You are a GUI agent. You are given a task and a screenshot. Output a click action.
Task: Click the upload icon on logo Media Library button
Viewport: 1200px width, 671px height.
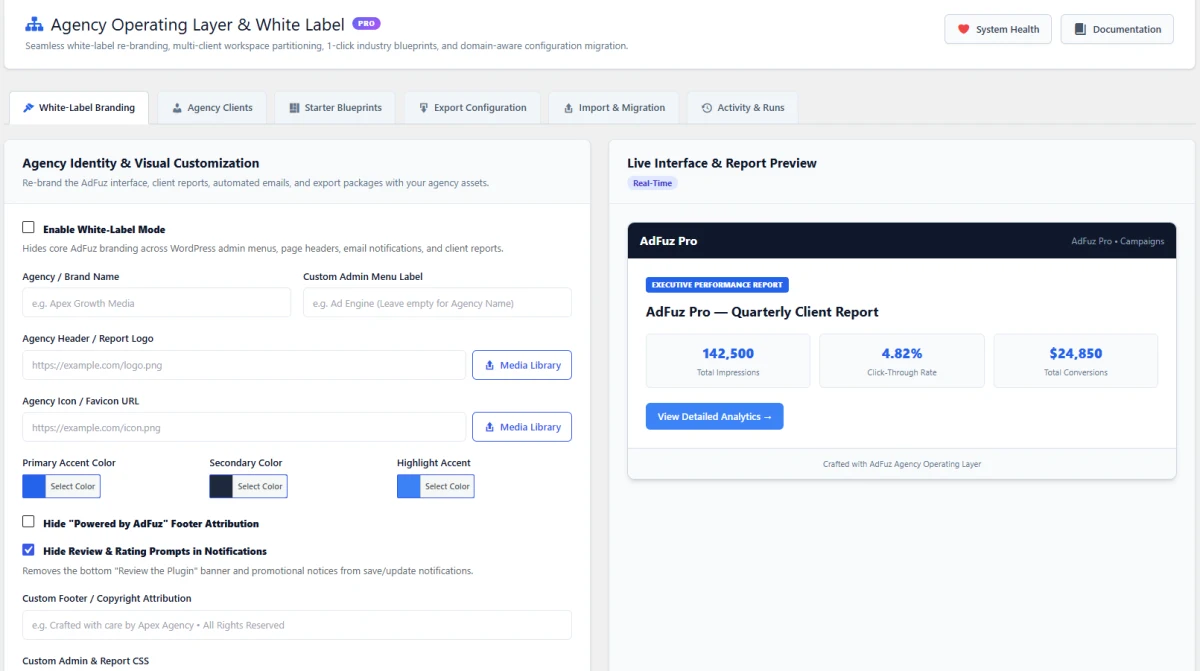490,365
